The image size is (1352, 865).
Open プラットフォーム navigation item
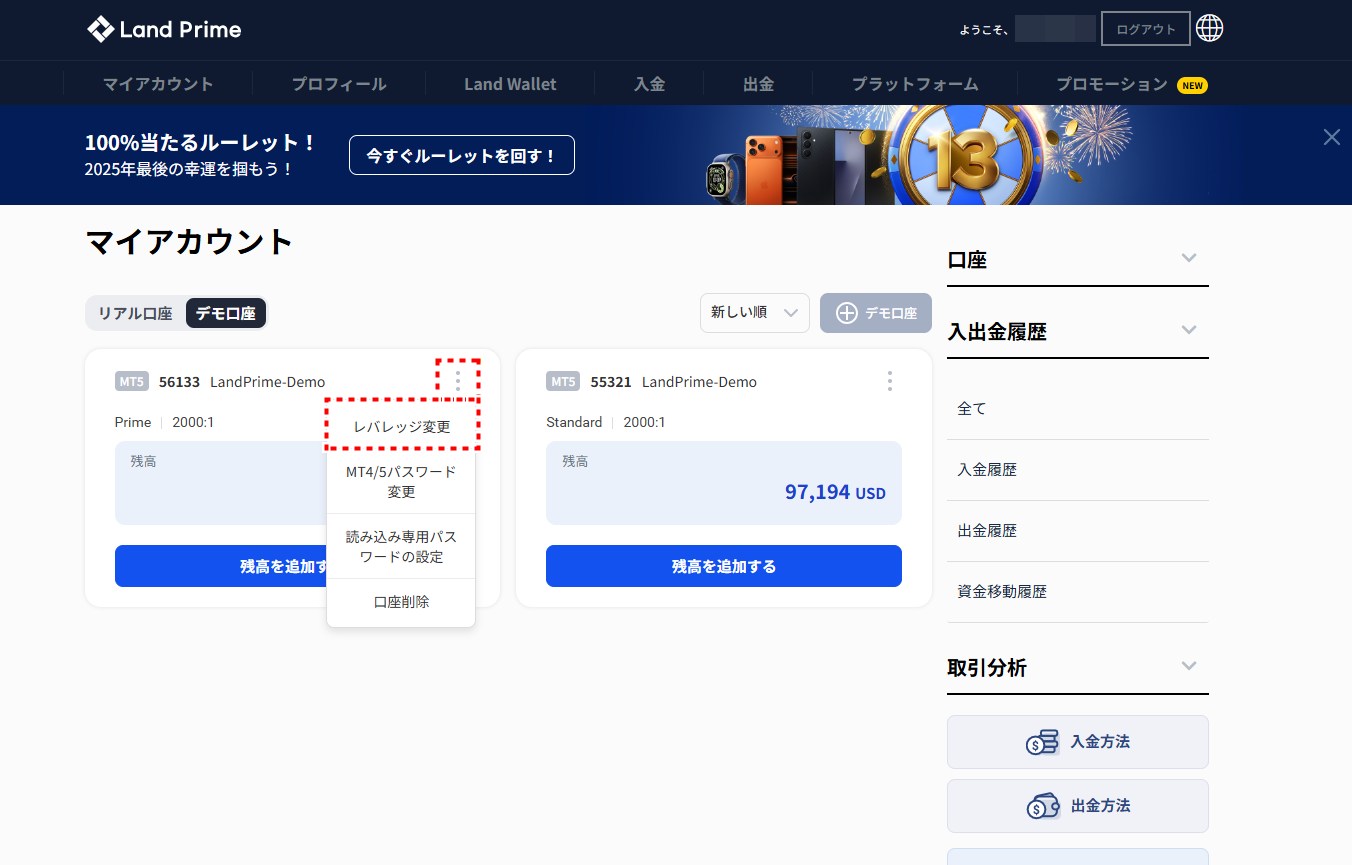915,84
